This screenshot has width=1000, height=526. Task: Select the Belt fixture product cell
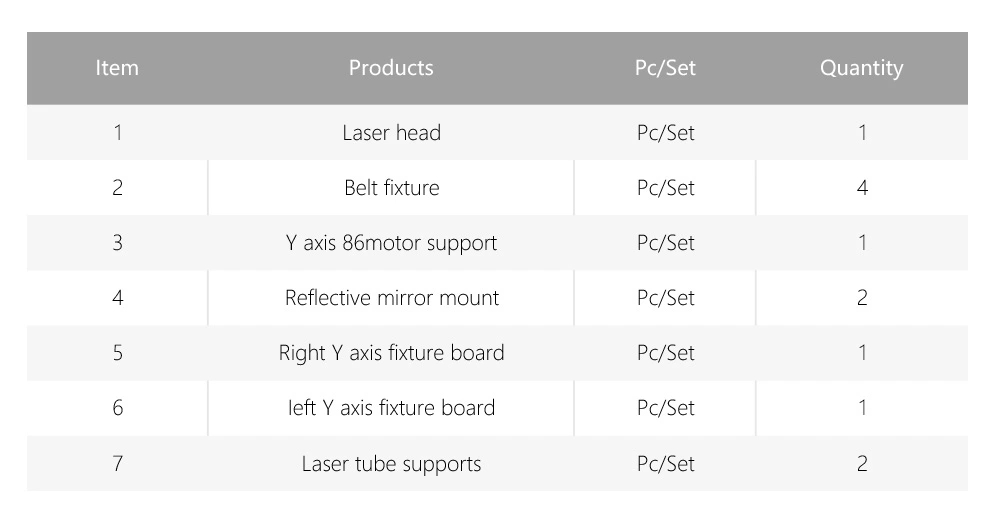point(391,187)
